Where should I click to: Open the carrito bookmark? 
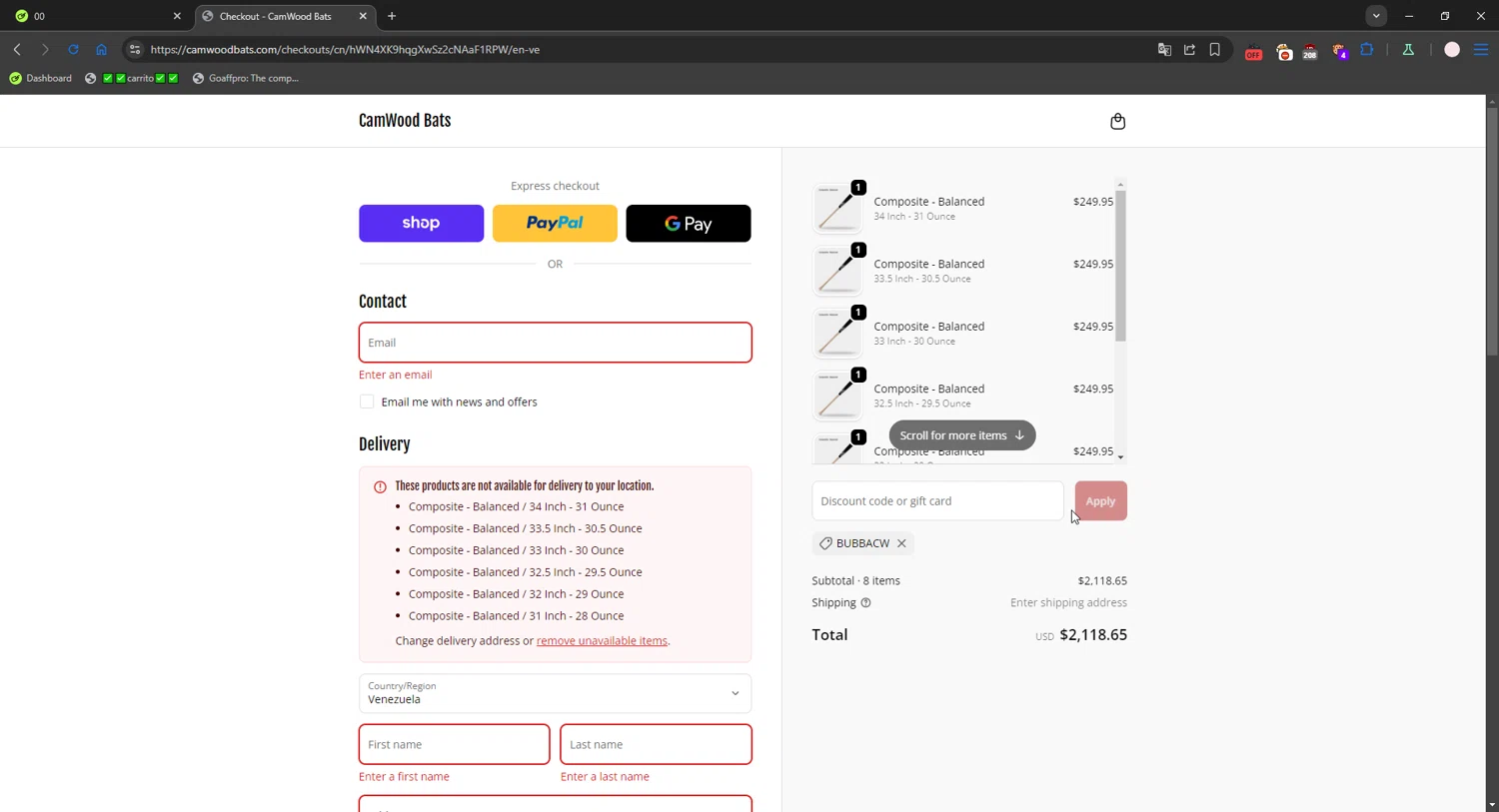point(132,78)
